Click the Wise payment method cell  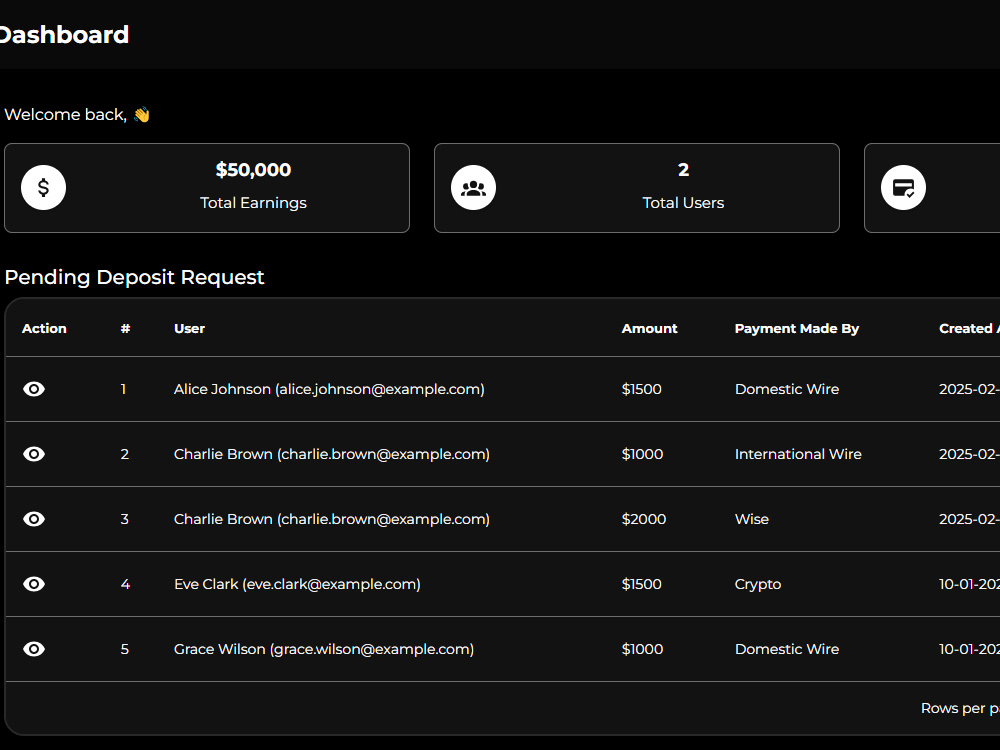751,519
